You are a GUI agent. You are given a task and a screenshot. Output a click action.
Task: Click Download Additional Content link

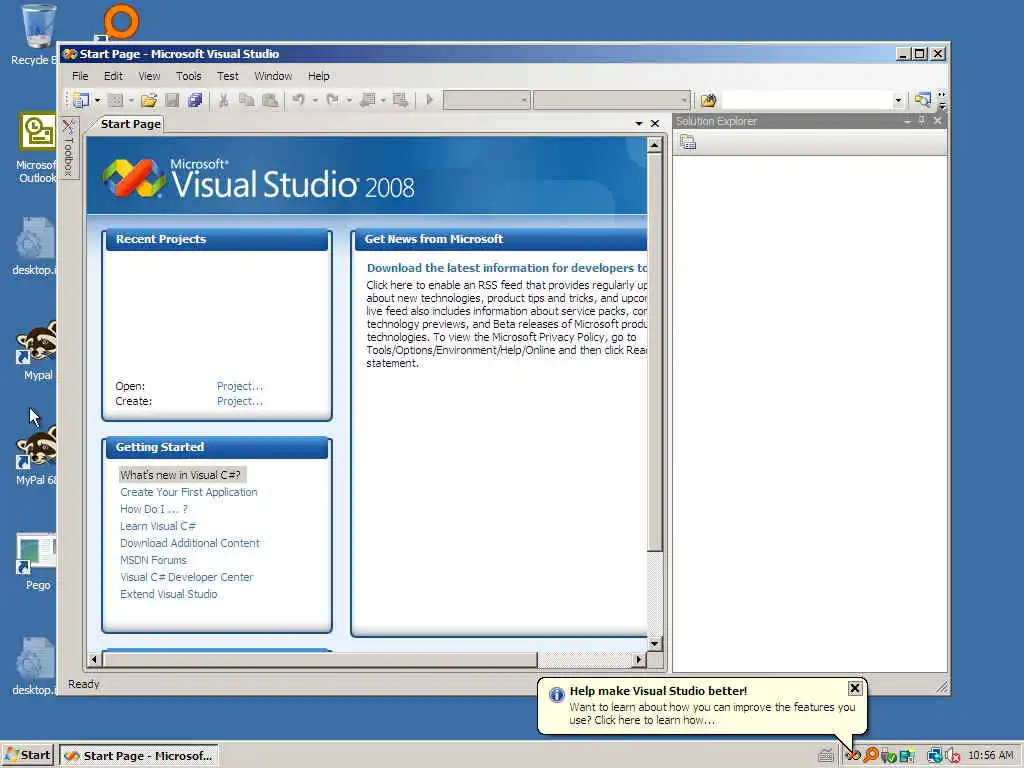point(189,543)
